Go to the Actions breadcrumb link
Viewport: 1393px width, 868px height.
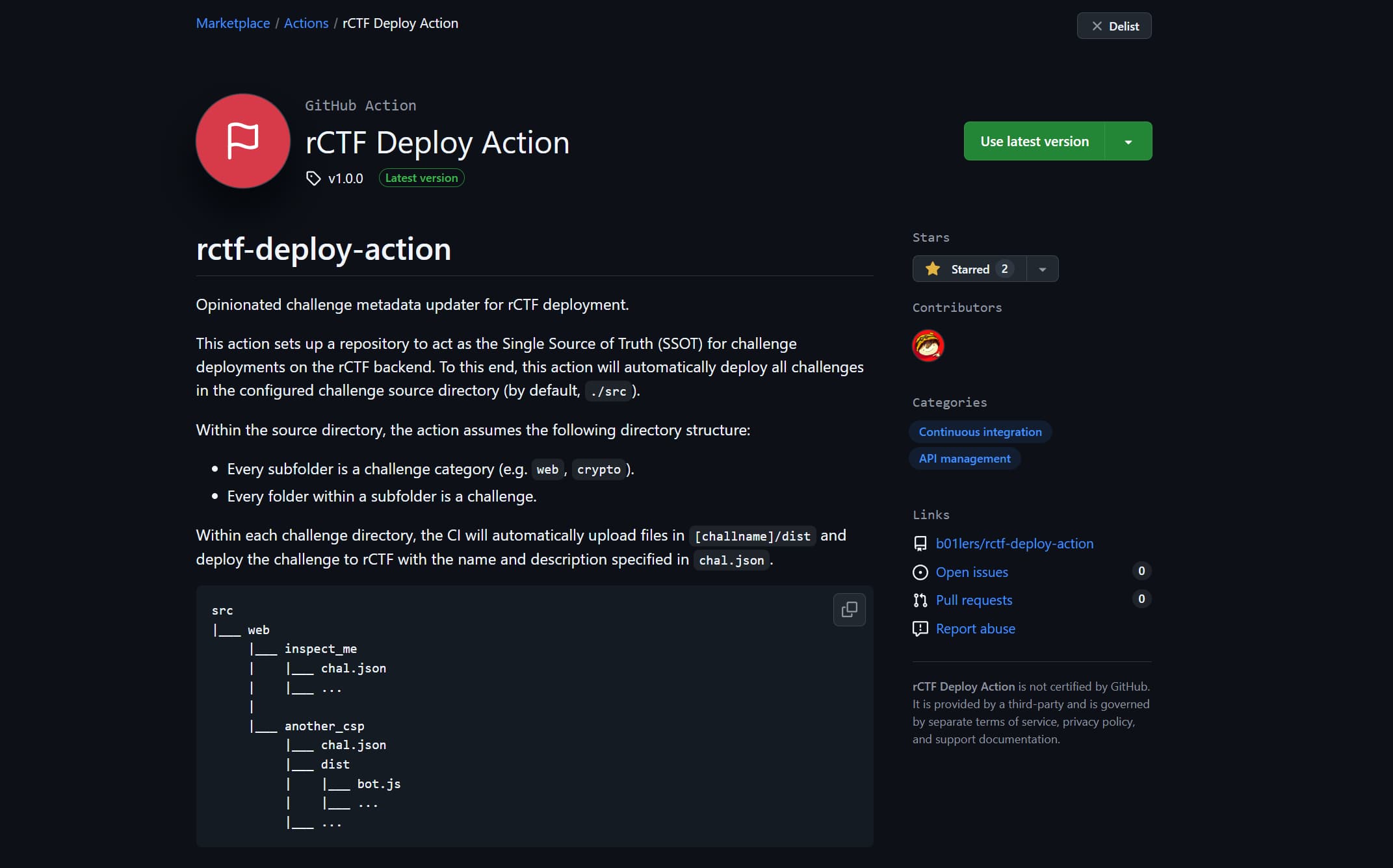(x=306, y=23)
